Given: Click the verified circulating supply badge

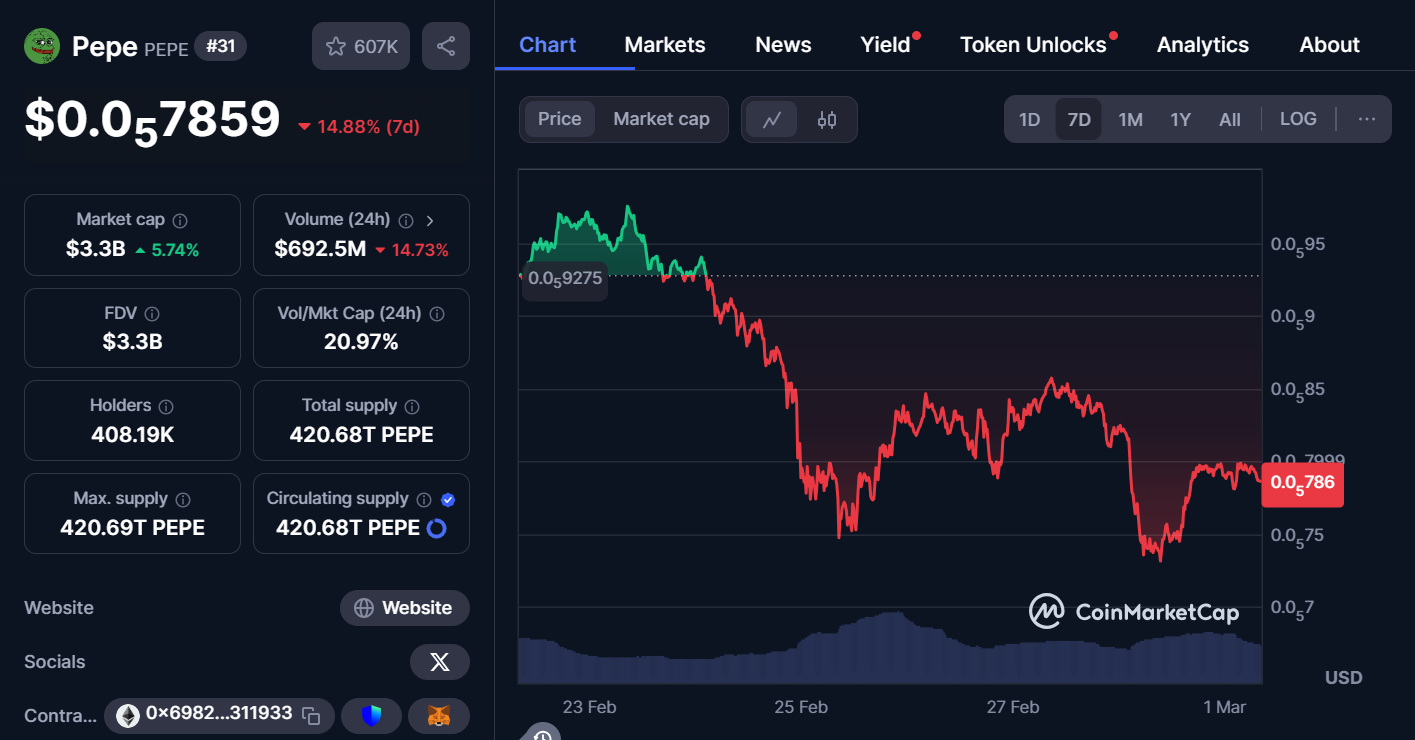Looking at the screenshot, I should 448,499.
